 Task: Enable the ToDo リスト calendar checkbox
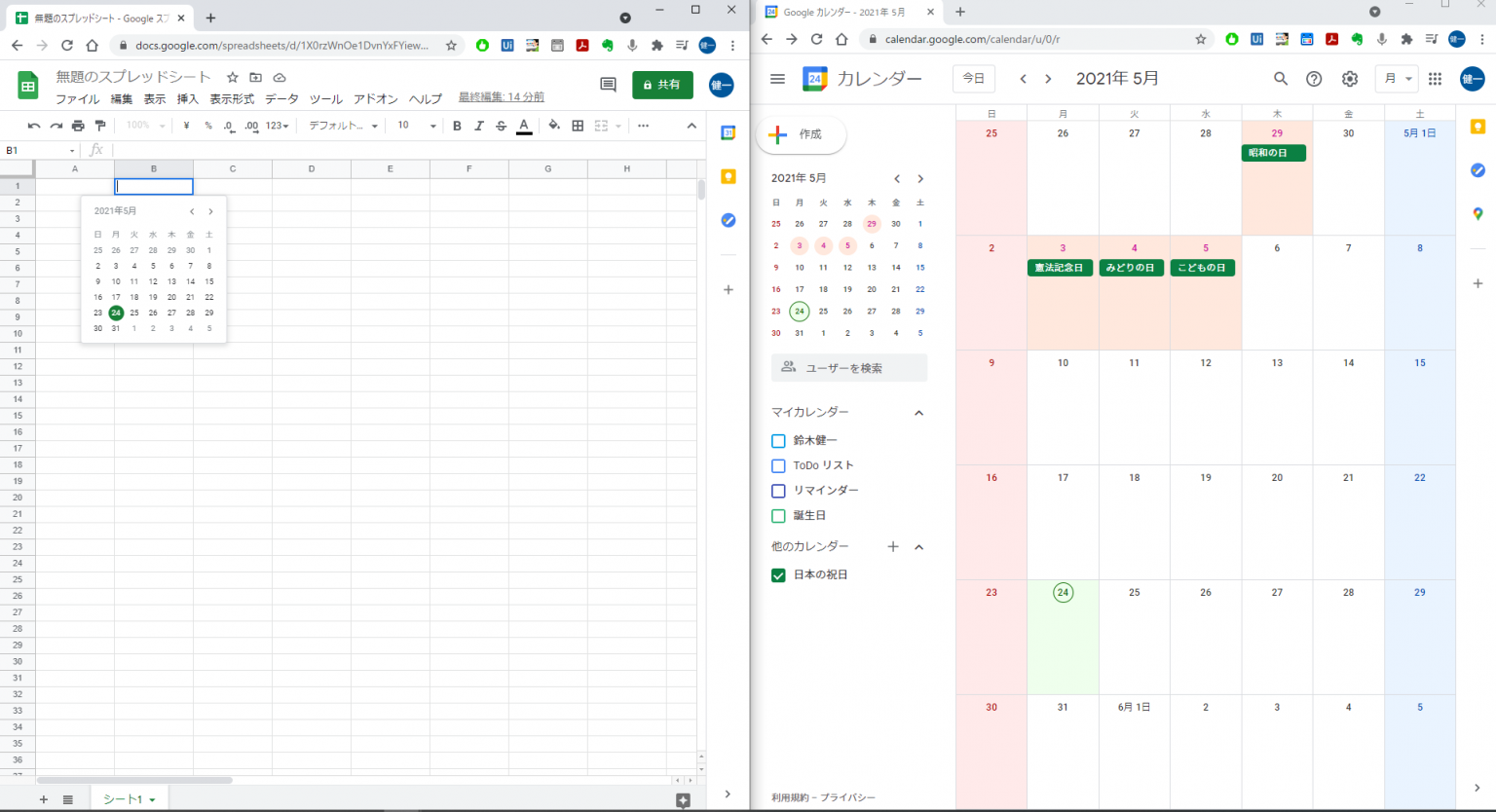(778, 466)
